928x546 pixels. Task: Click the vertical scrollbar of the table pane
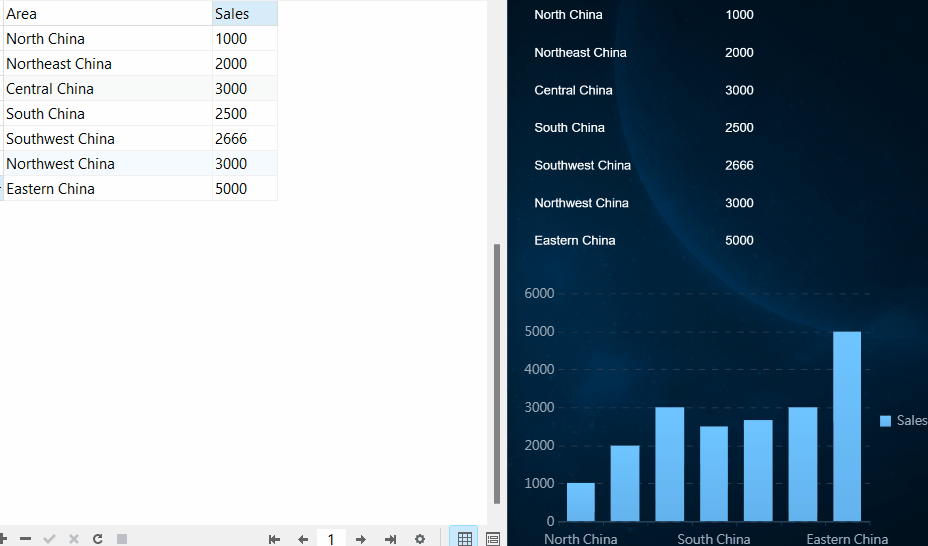coord(497,373)
